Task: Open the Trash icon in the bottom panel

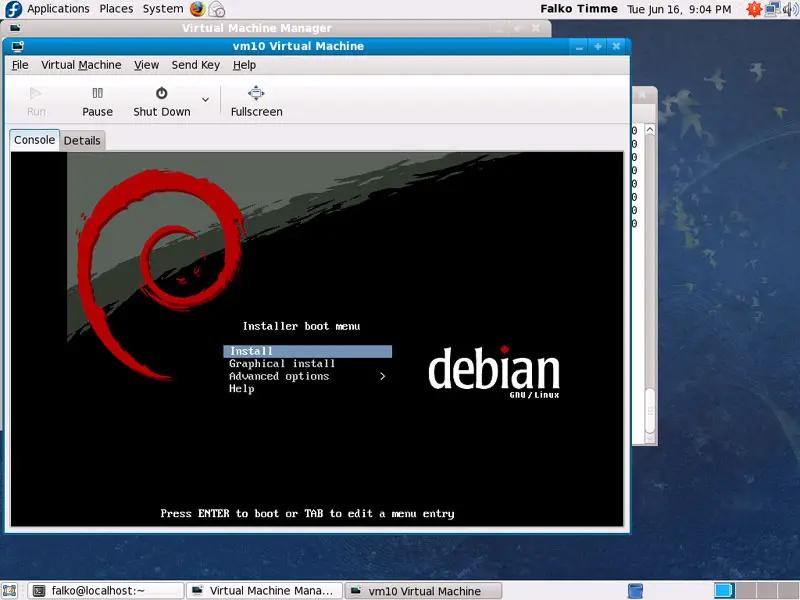Action: [x=635, y=591]
